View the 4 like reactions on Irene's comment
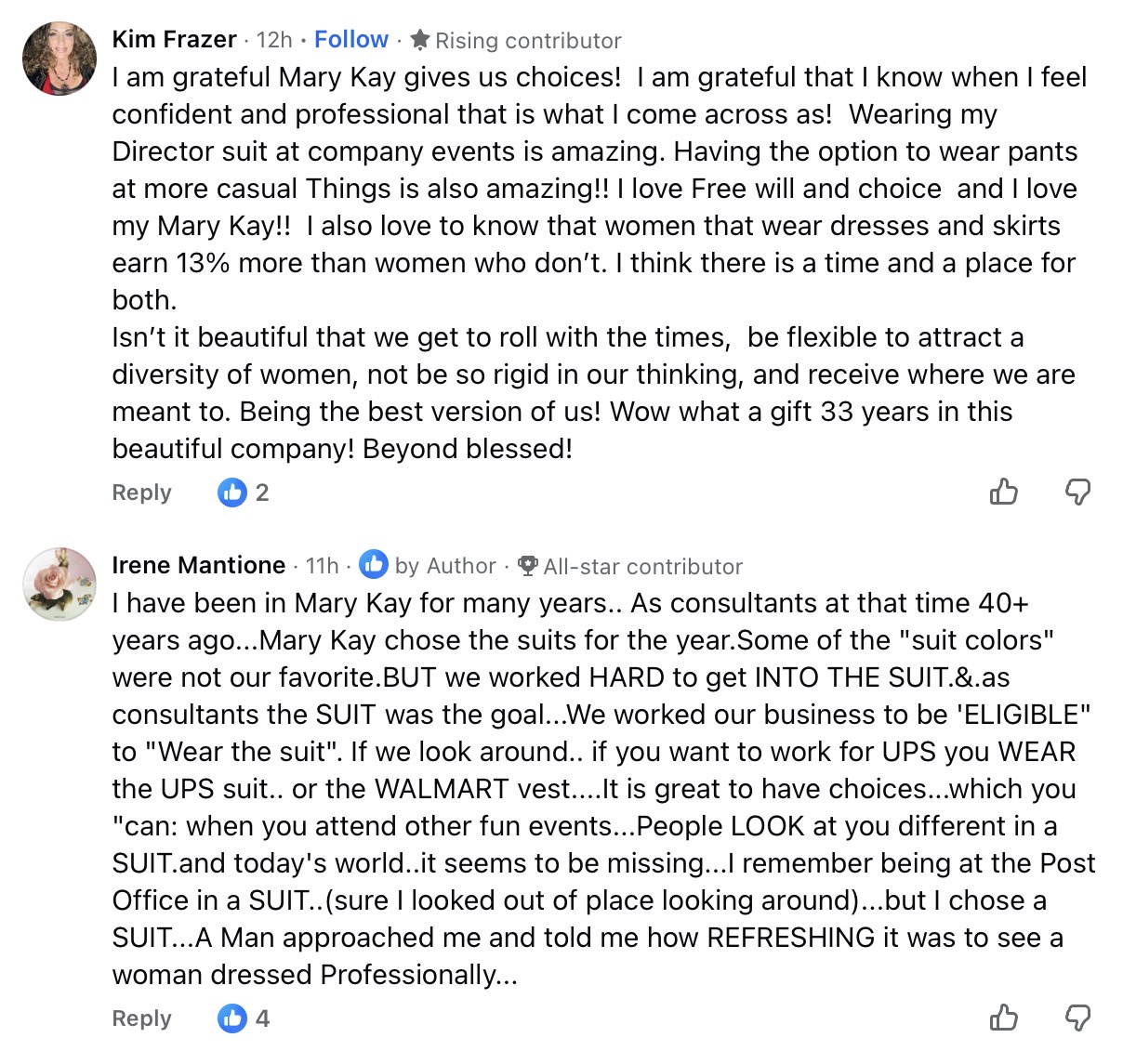 (x=244, y=1018)
